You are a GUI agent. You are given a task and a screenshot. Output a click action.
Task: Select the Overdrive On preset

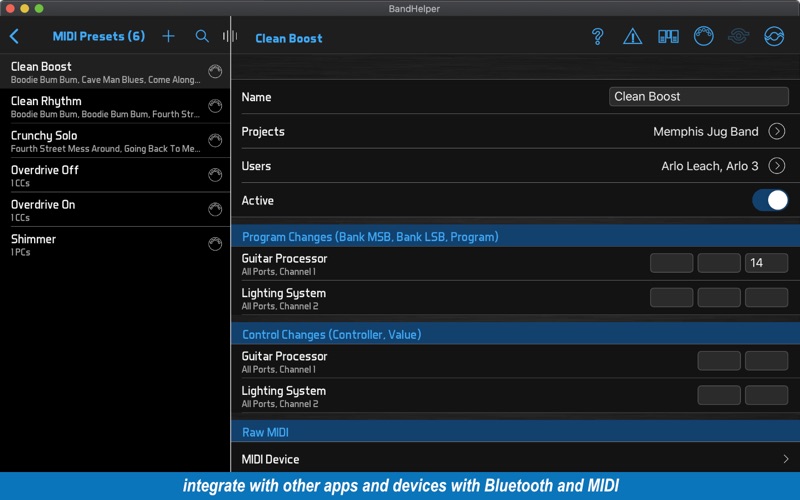(115, 210)
